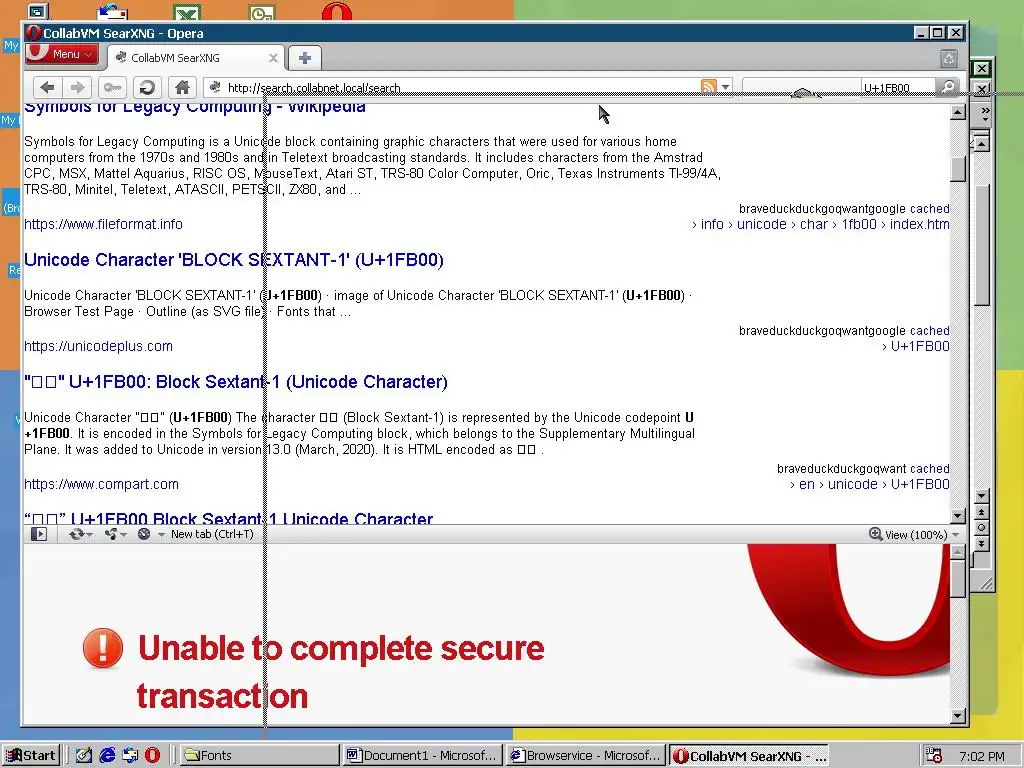The height and width of the screenshot is (768, 1024).
Task: Open the red Opera Menu button
Action: tap(62, 54)
